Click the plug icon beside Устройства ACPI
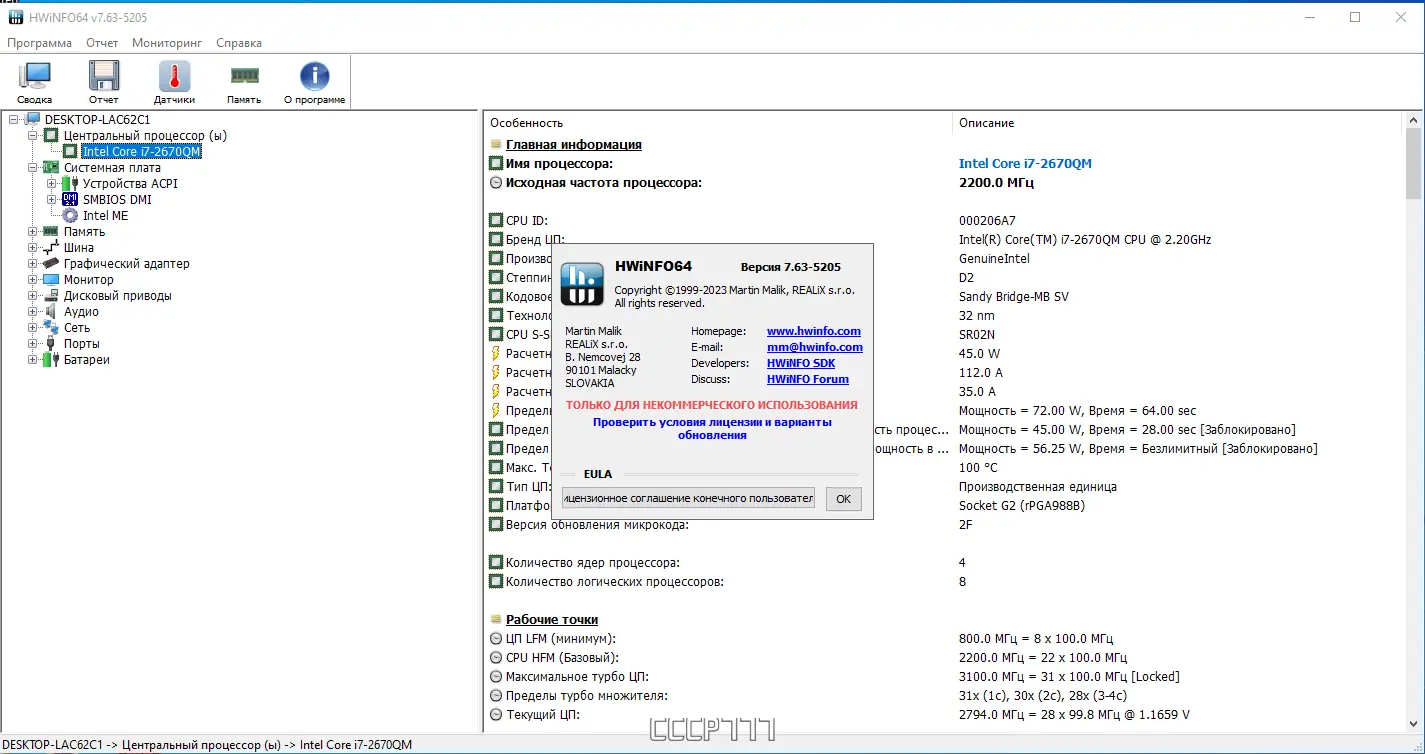Image resolution: width=1425 pixels, height=754 pixels. click(70, 184)
